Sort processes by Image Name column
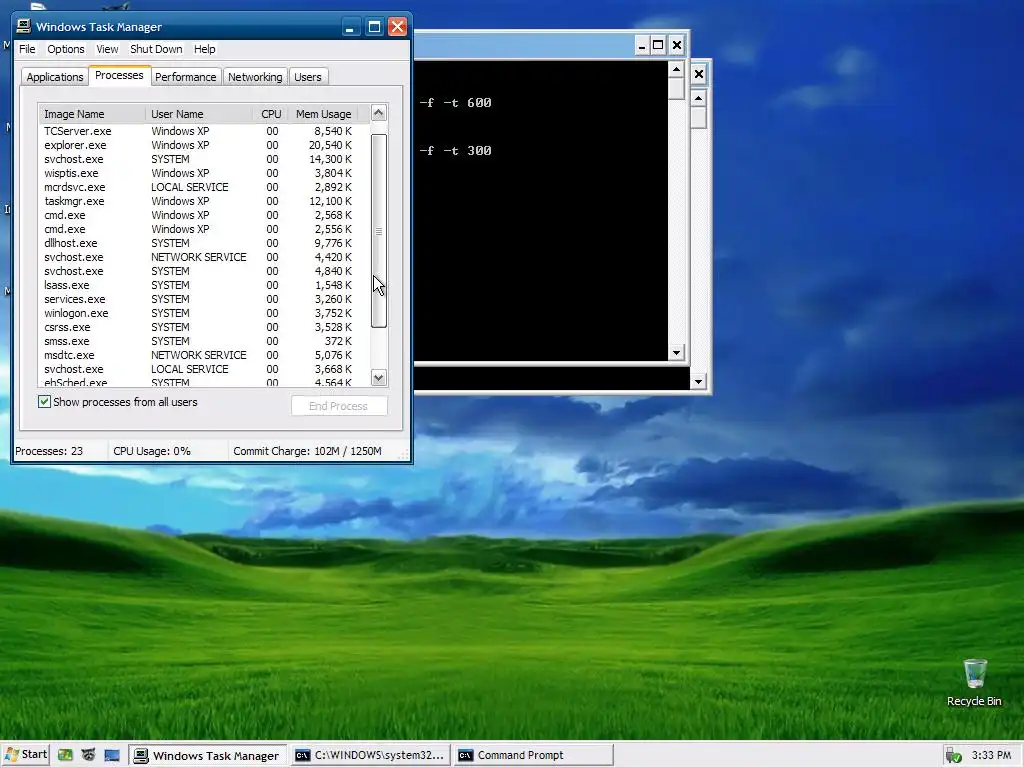 click(92, 114)
